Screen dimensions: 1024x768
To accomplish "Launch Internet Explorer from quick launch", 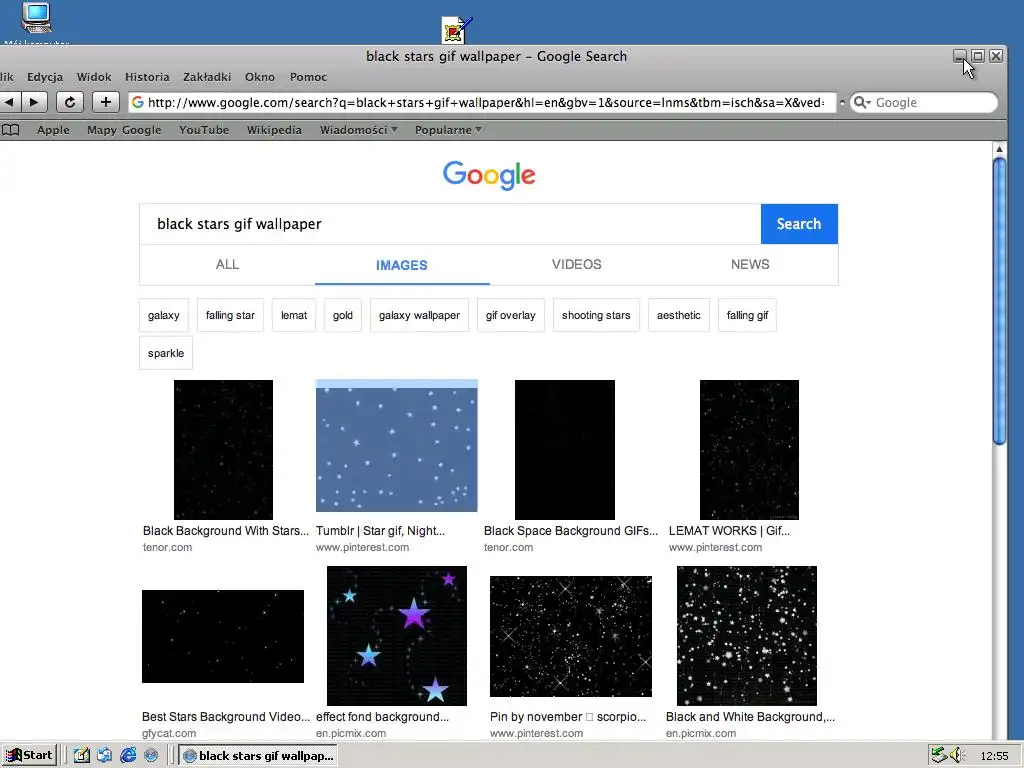I will coord(128,755).
